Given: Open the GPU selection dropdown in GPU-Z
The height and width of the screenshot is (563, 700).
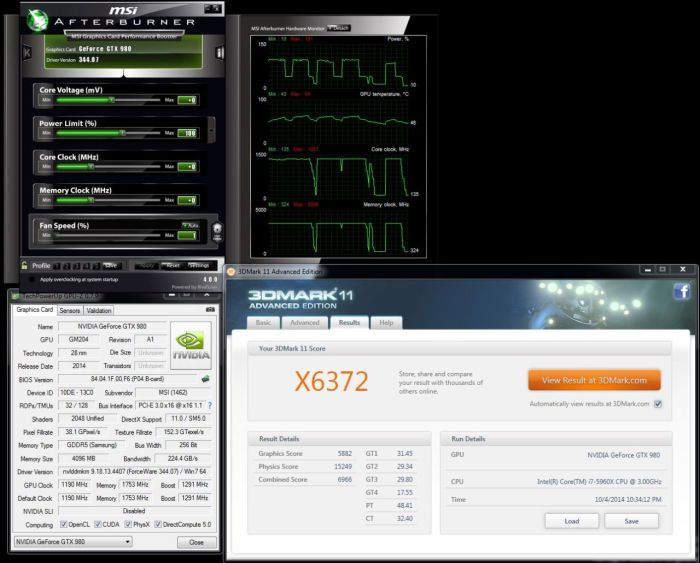Looking at the screenshot, I should pyautogui.click(x=73, y=542).
